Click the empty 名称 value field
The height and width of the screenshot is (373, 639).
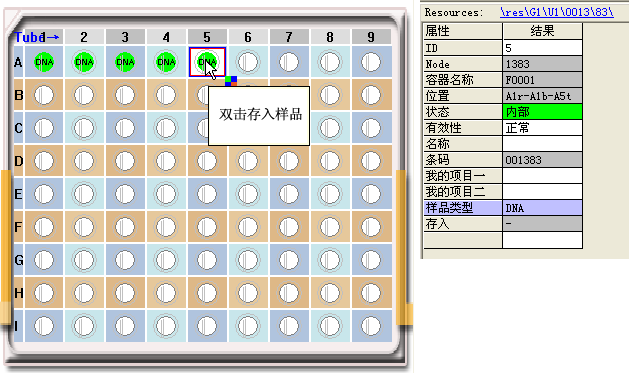pos(542,143)
